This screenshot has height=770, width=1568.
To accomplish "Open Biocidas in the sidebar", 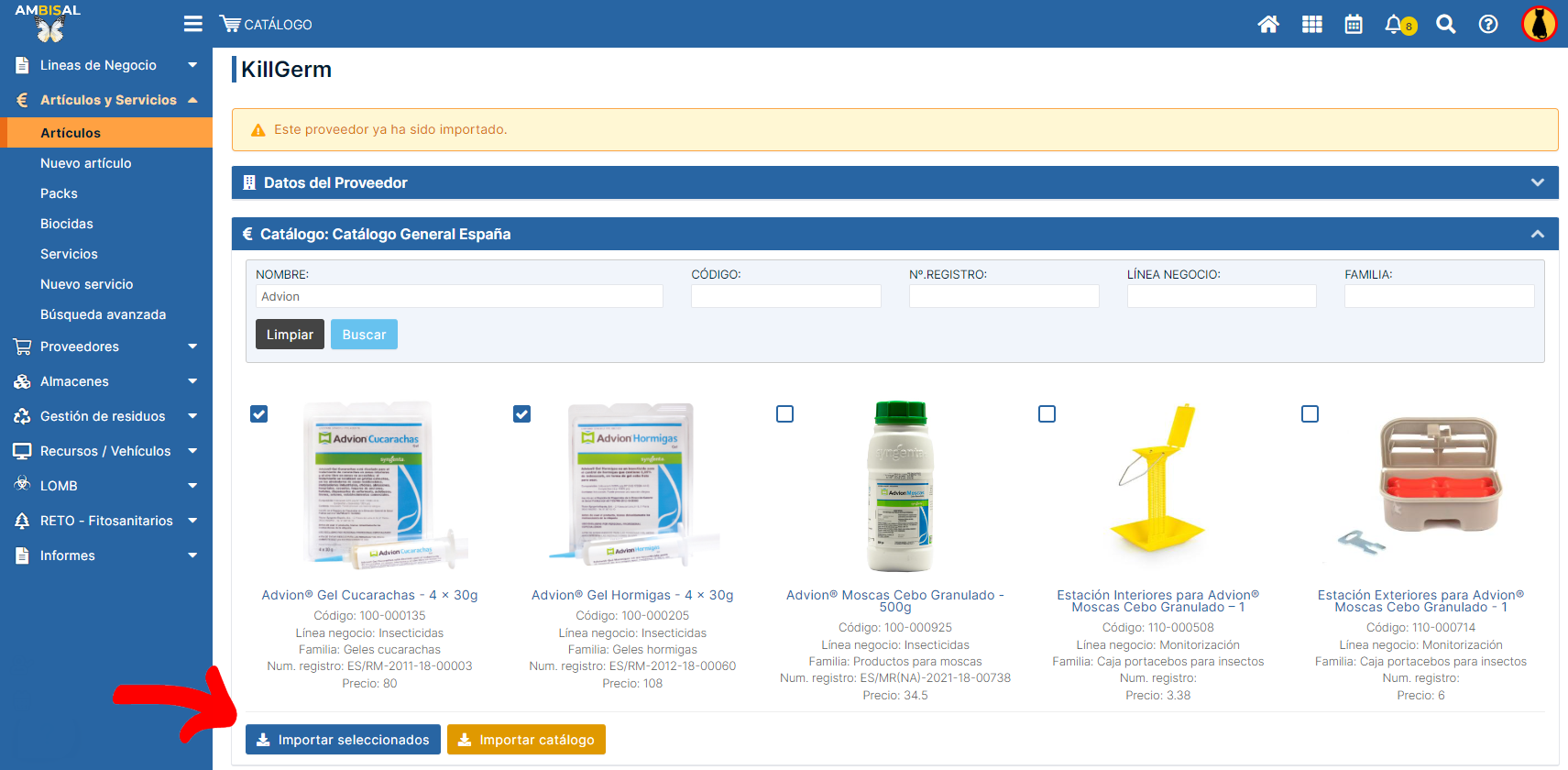I will click(67, 224).
